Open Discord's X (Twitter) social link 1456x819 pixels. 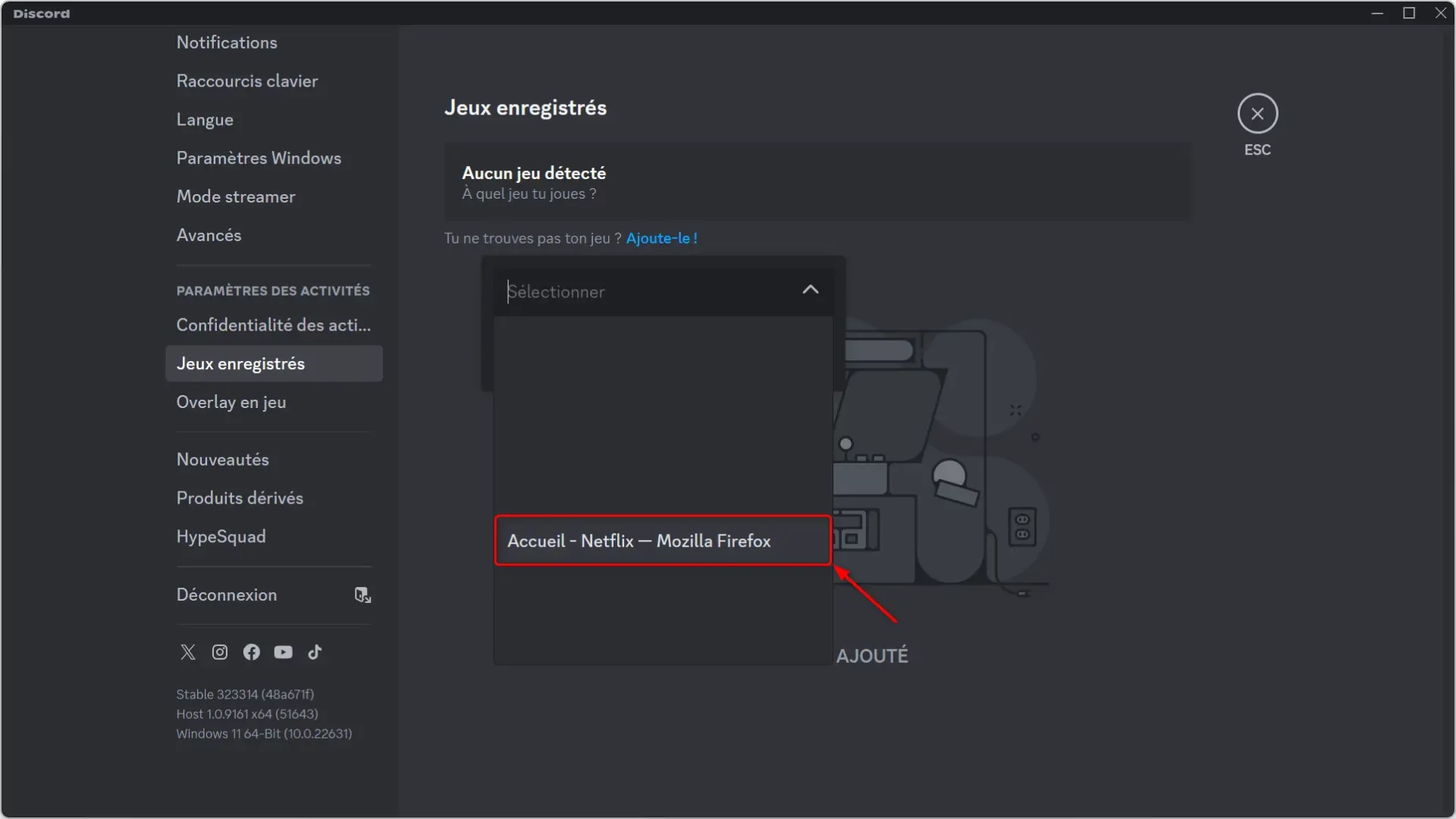(x=187, y=652)
